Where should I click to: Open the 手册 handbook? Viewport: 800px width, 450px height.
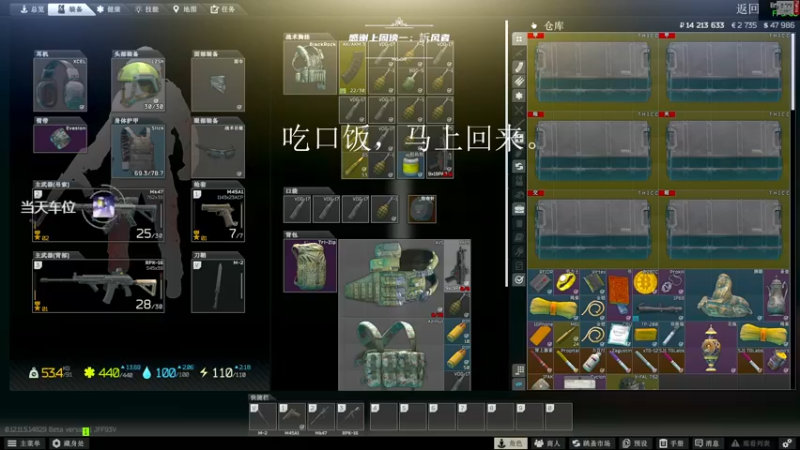tap(671, 443)
